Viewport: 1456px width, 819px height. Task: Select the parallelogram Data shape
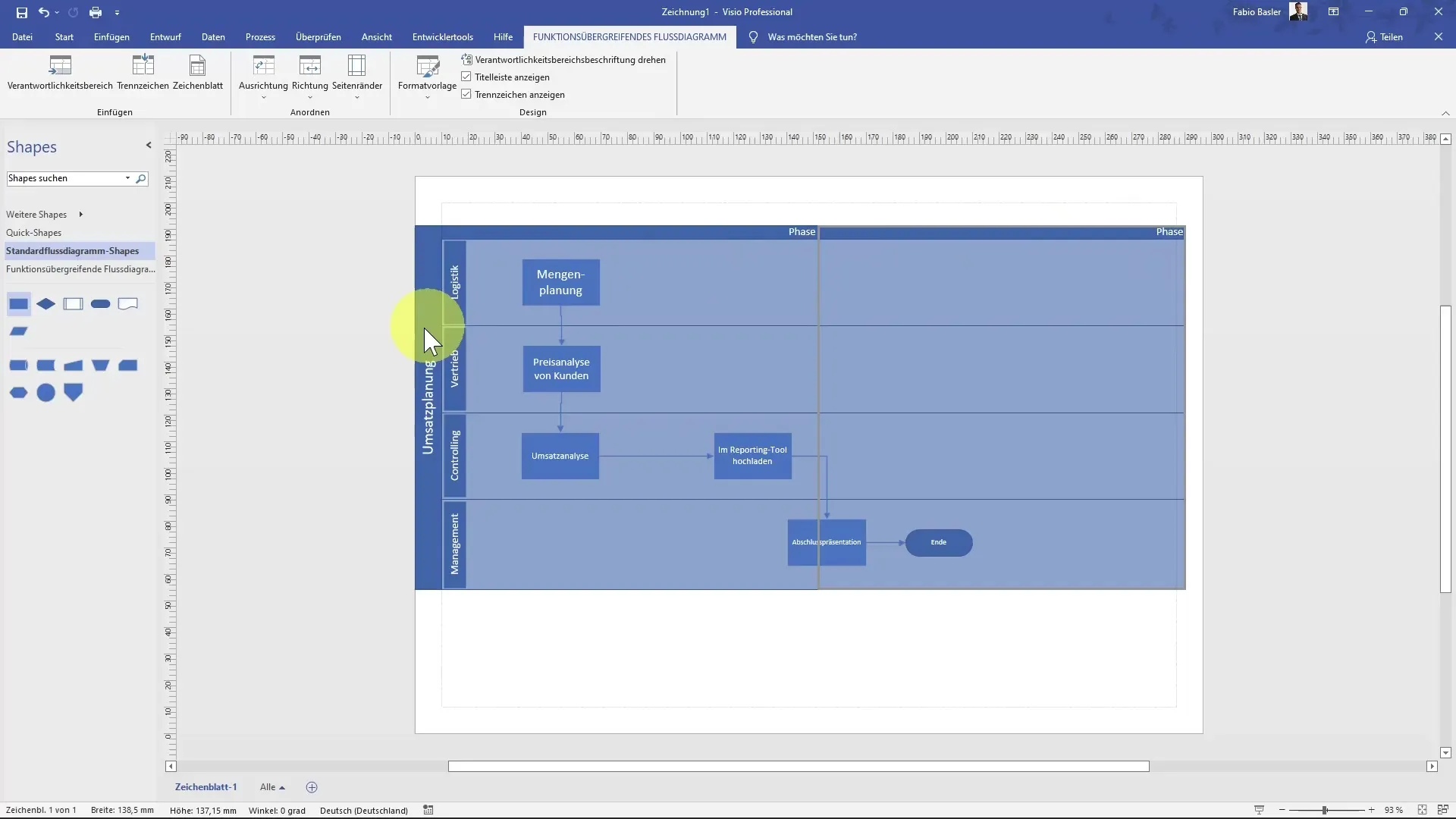point(18,331)
